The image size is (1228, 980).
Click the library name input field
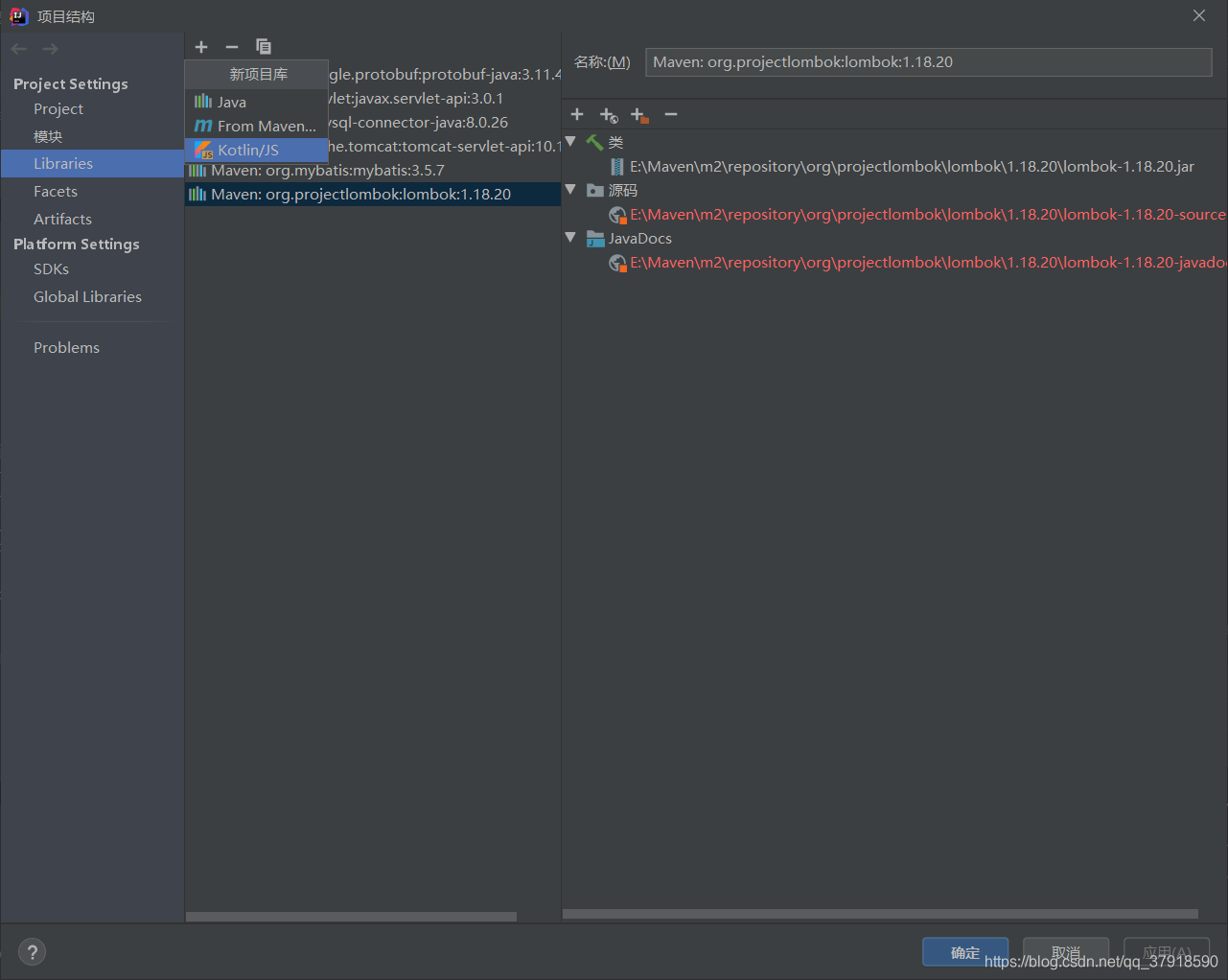click(929, 62)
